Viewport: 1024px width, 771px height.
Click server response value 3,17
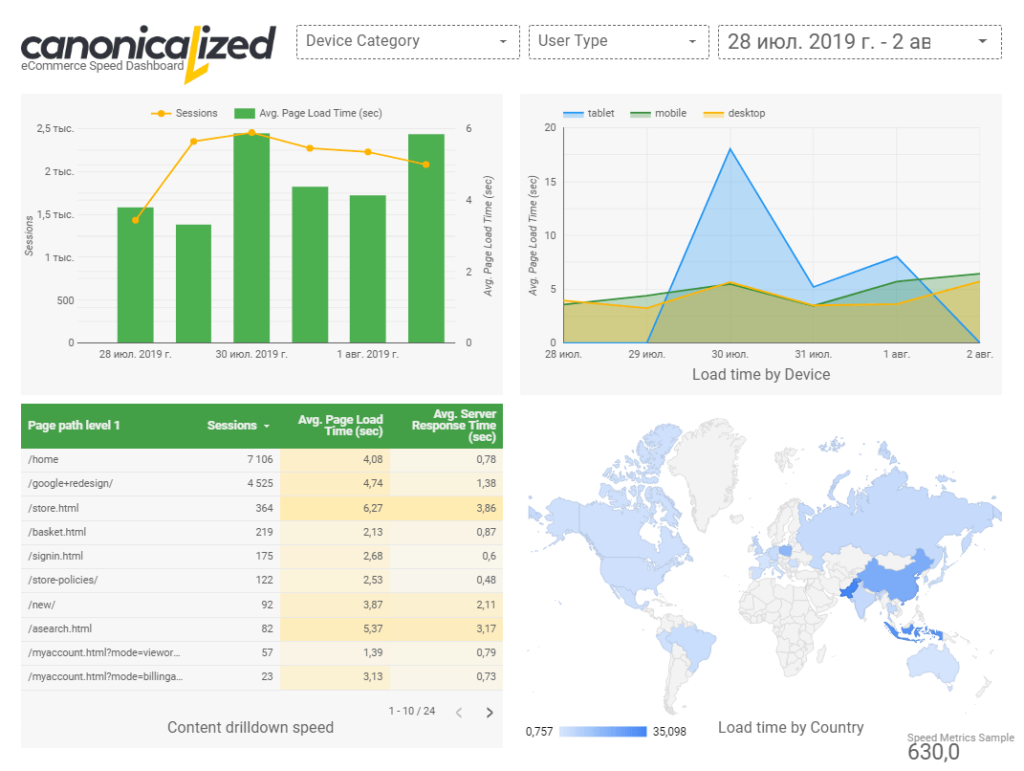tap(486, 629)
